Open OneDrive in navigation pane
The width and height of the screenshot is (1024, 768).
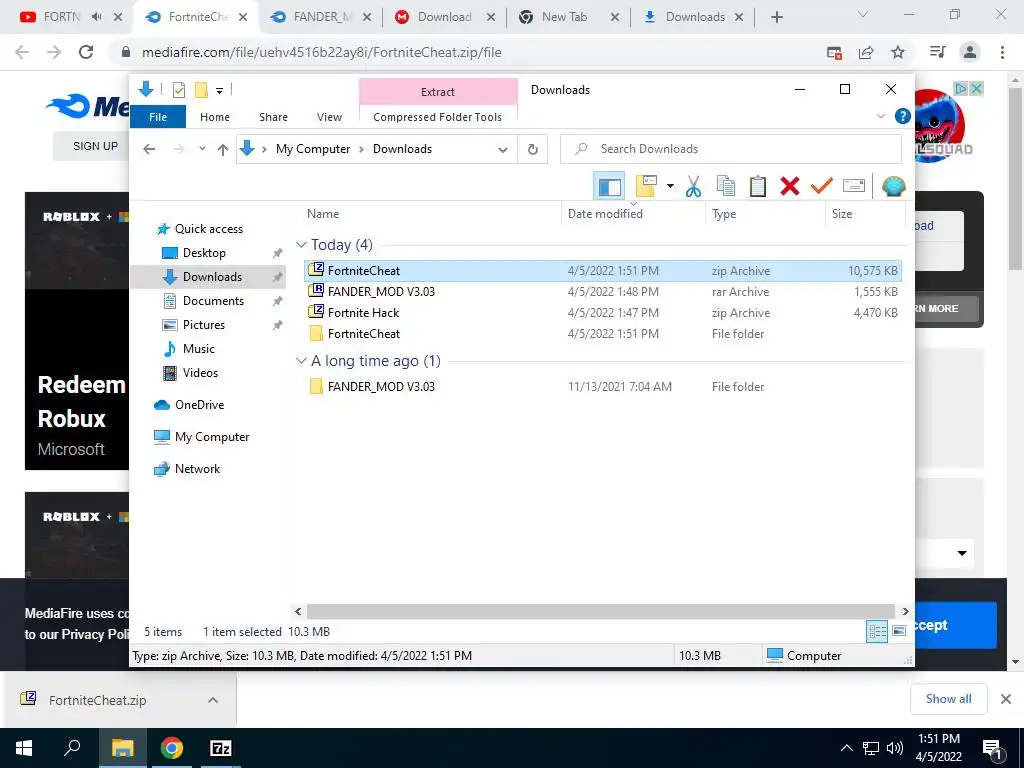(199, 405)
